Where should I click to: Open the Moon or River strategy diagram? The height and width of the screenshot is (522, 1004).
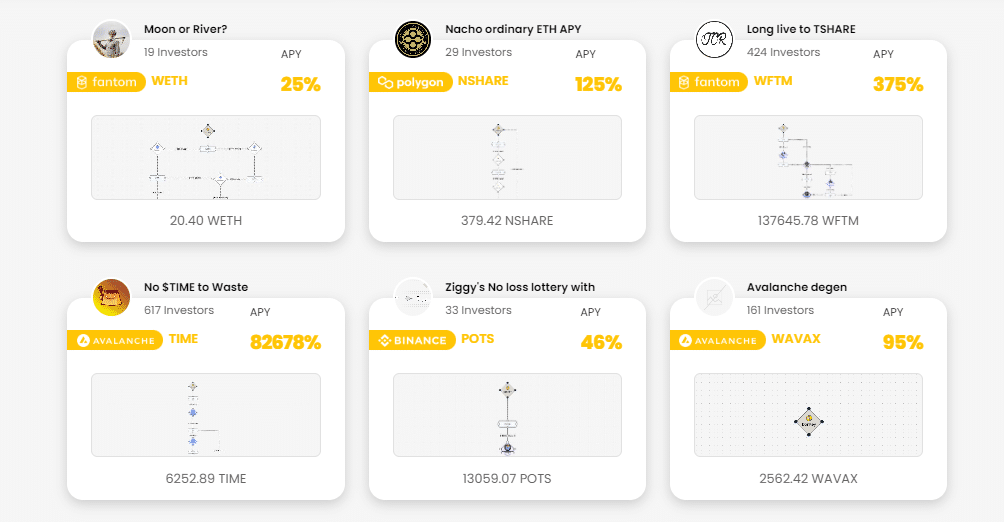point(206,158)
